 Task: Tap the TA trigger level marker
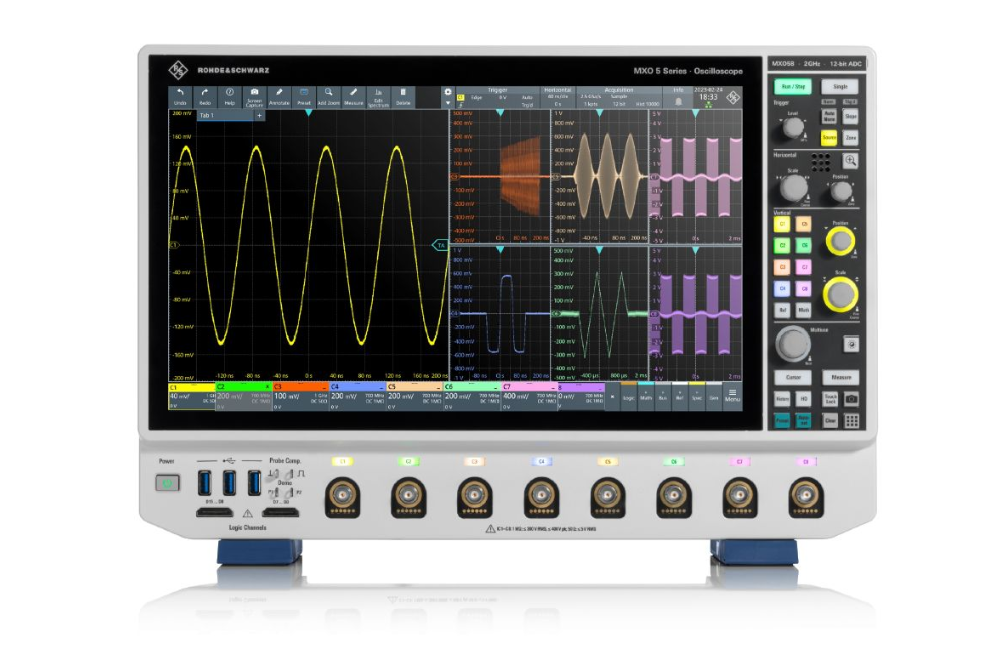click(440, 245)
